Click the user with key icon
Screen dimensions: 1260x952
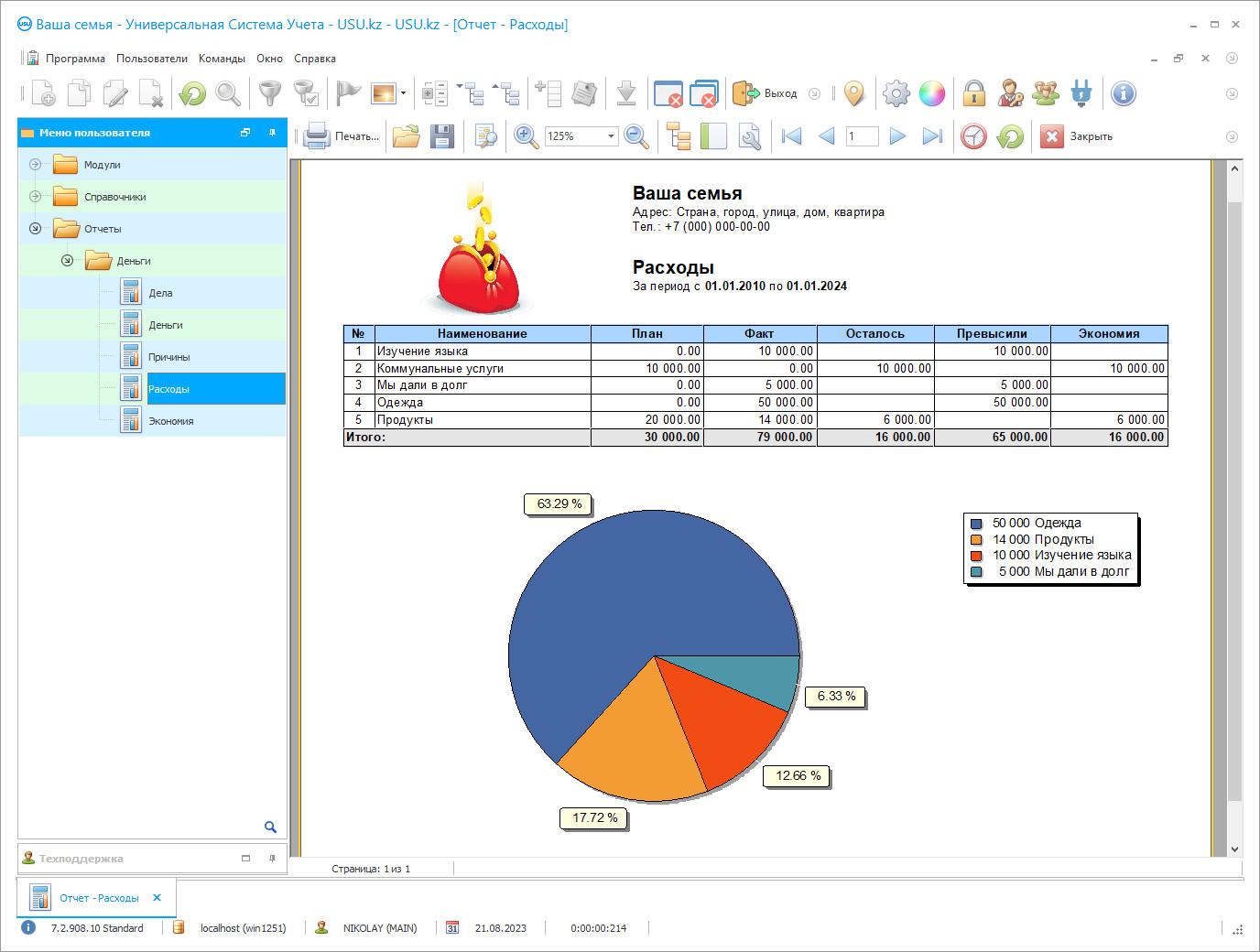click(x=1011, y=93)
